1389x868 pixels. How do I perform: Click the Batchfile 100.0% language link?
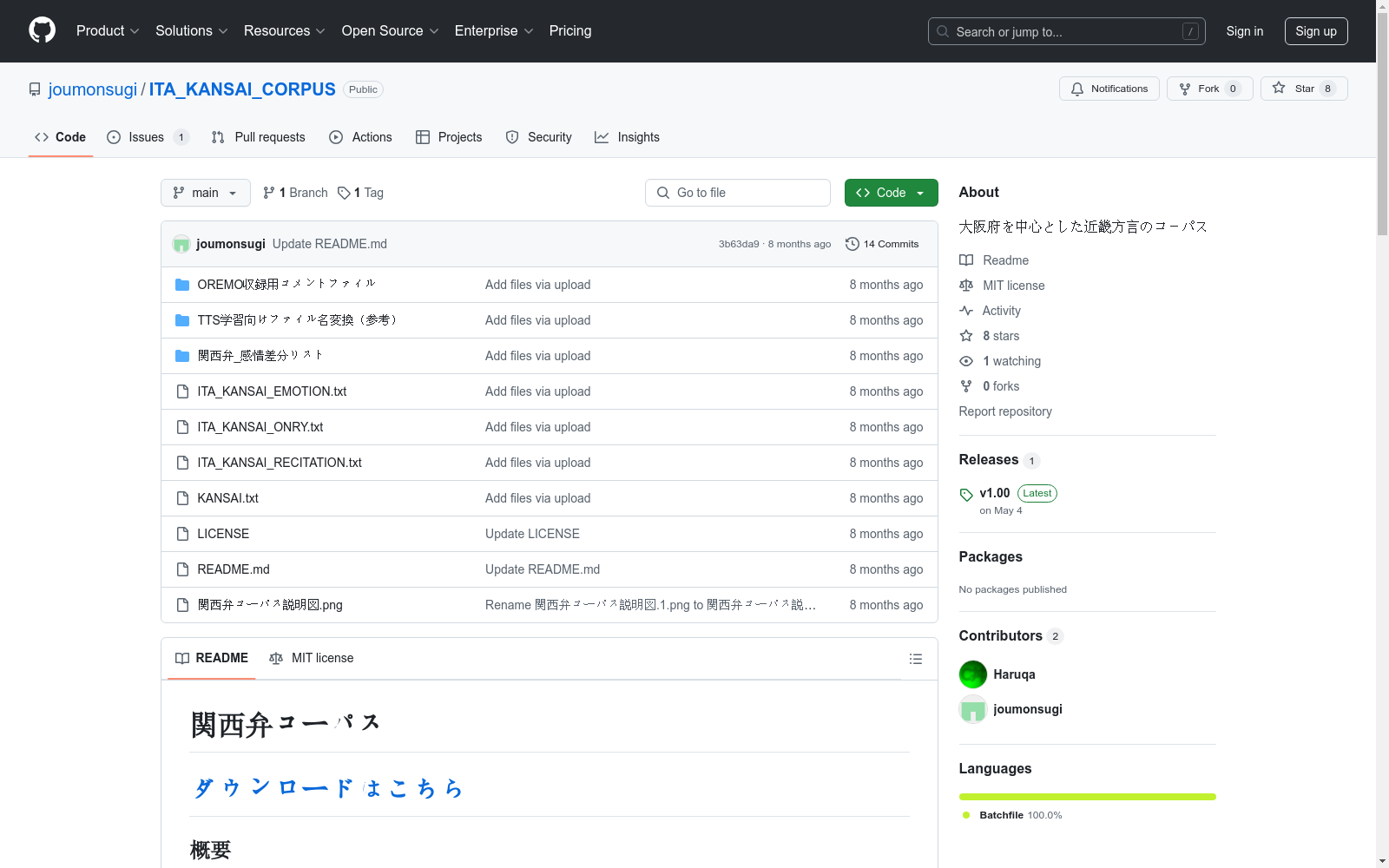coord(1012,815)
